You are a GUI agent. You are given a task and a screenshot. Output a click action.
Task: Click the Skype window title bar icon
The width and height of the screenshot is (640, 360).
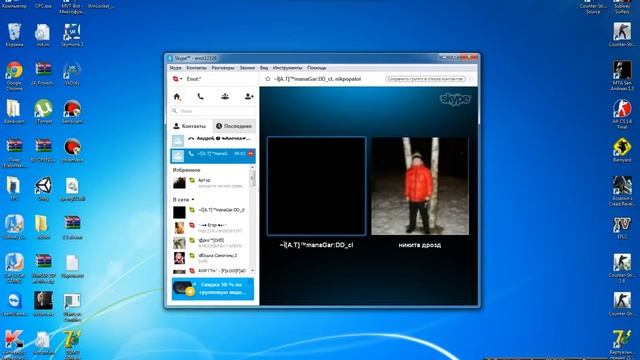coord(170,58)
